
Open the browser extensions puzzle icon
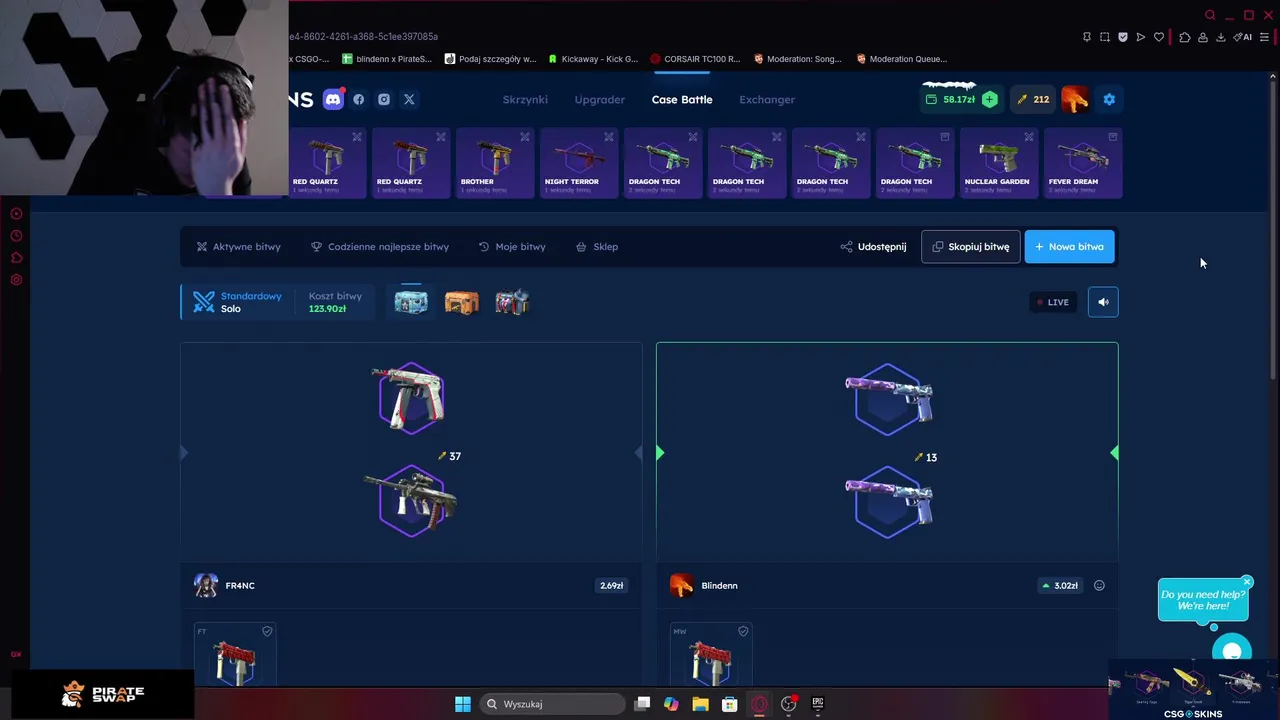1185,37
